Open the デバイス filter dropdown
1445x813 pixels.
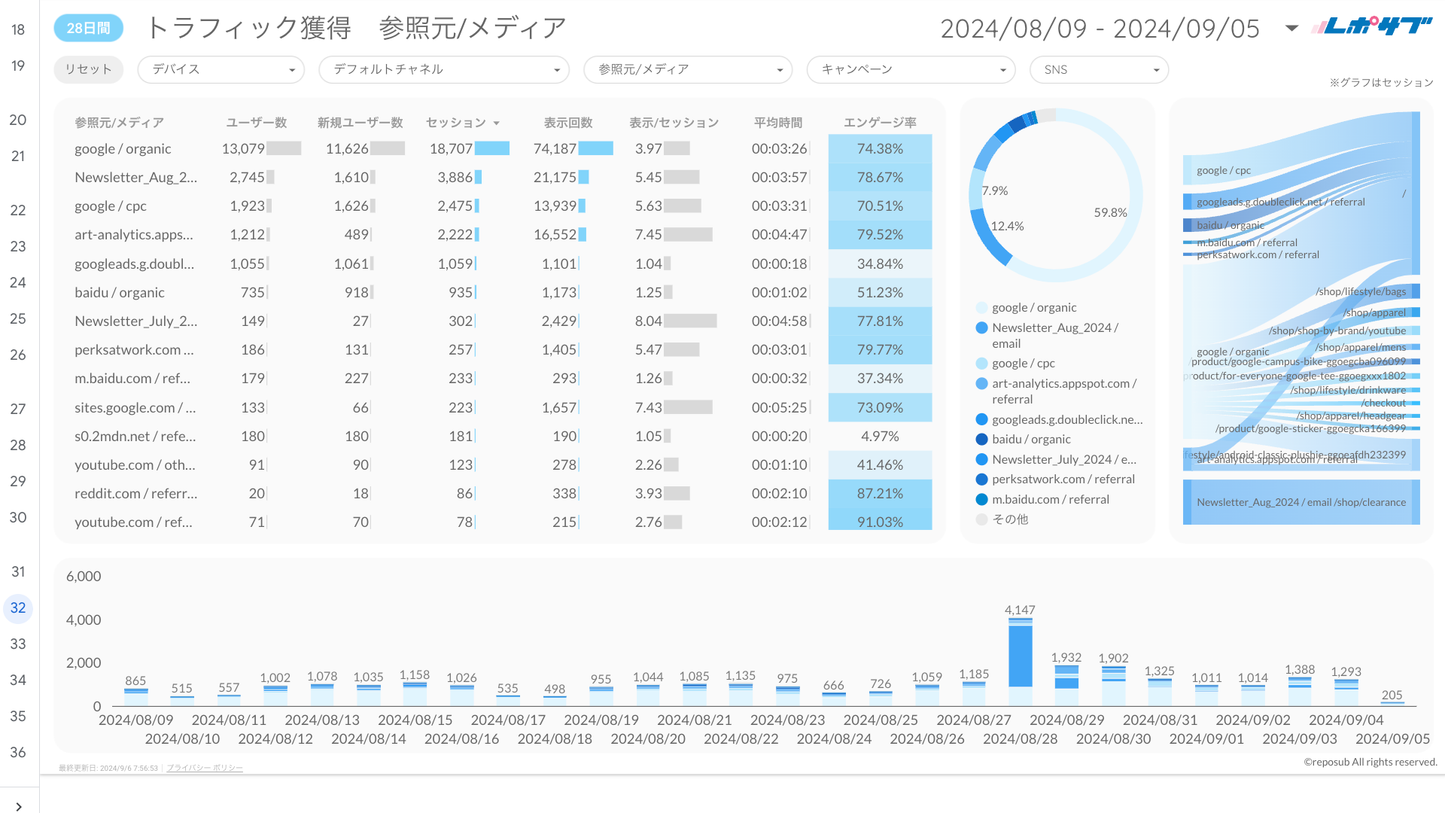220,70
